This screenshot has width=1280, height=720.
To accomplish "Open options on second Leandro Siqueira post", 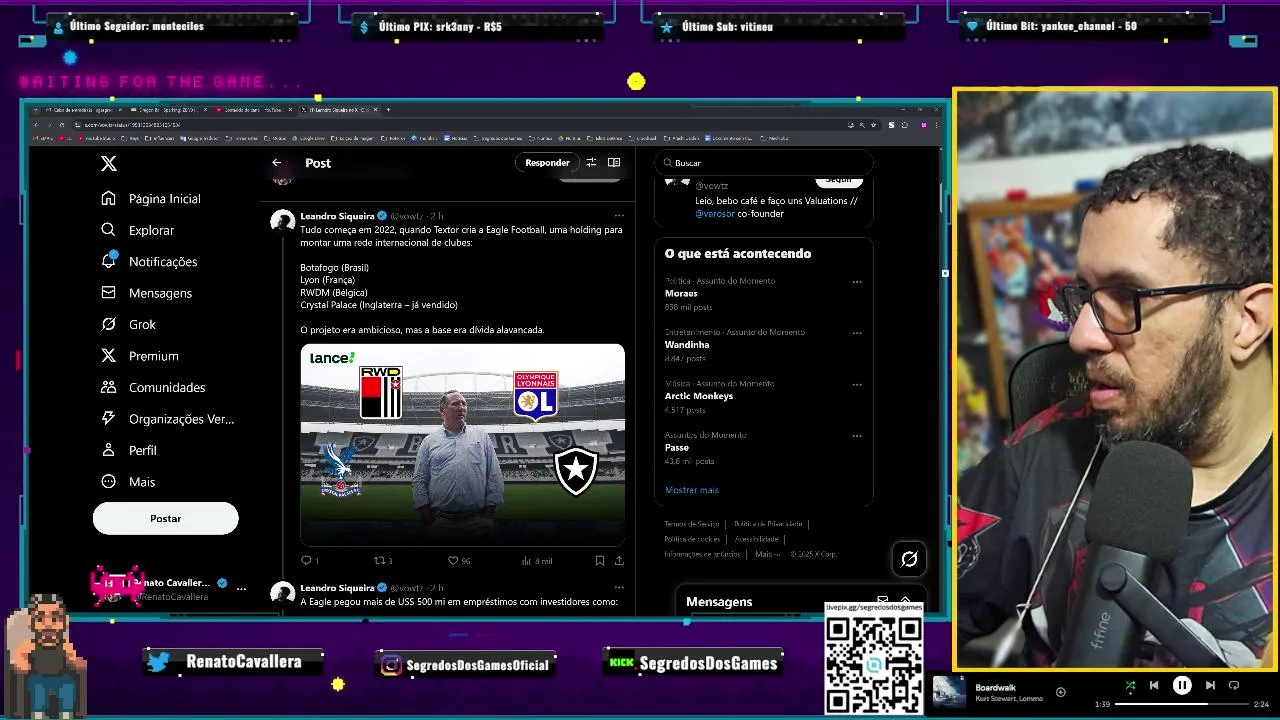I will pyautogui.click(x=619, y=587).
